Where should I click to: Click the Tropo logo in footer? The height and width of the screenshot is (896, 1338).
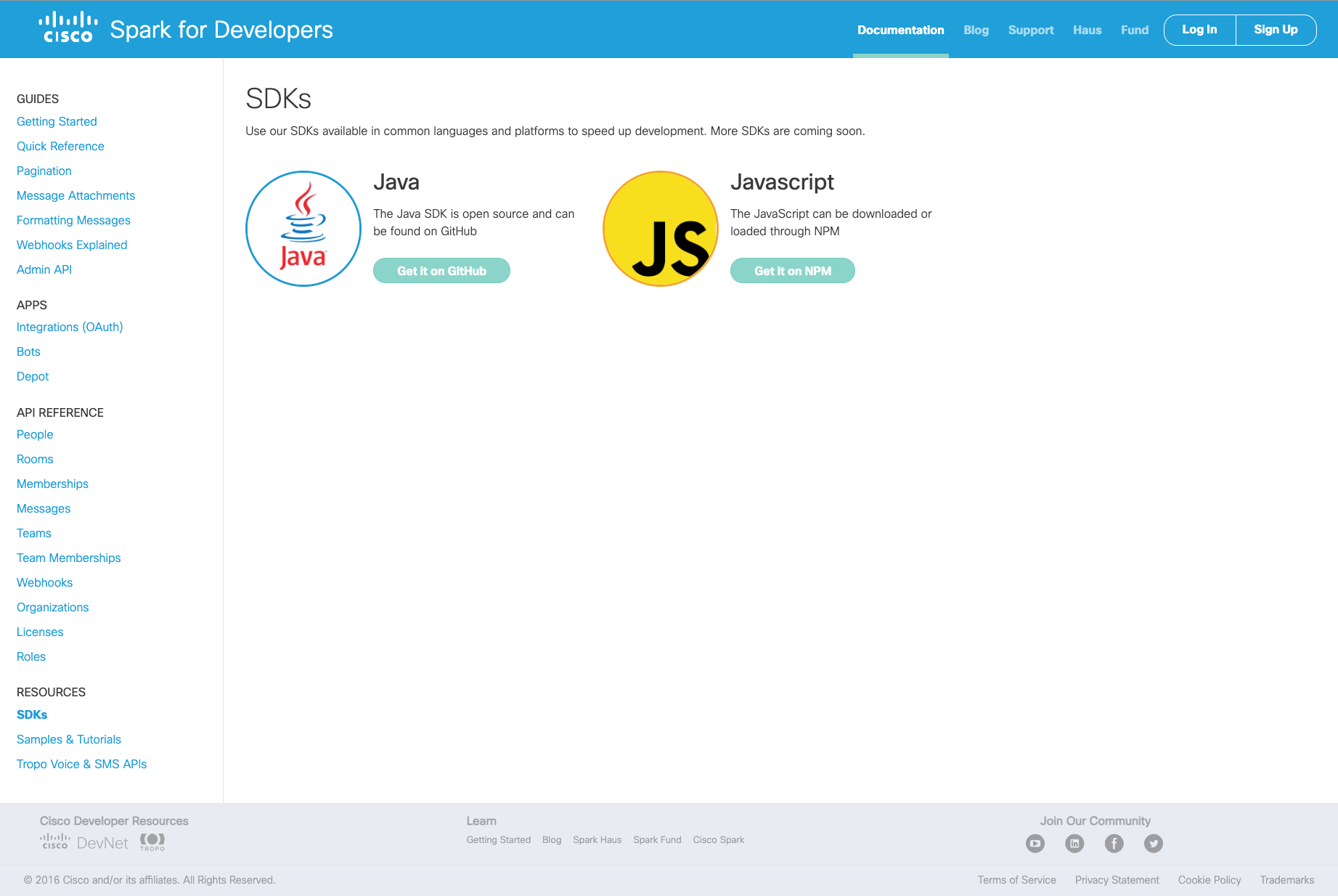pos(152,842)
